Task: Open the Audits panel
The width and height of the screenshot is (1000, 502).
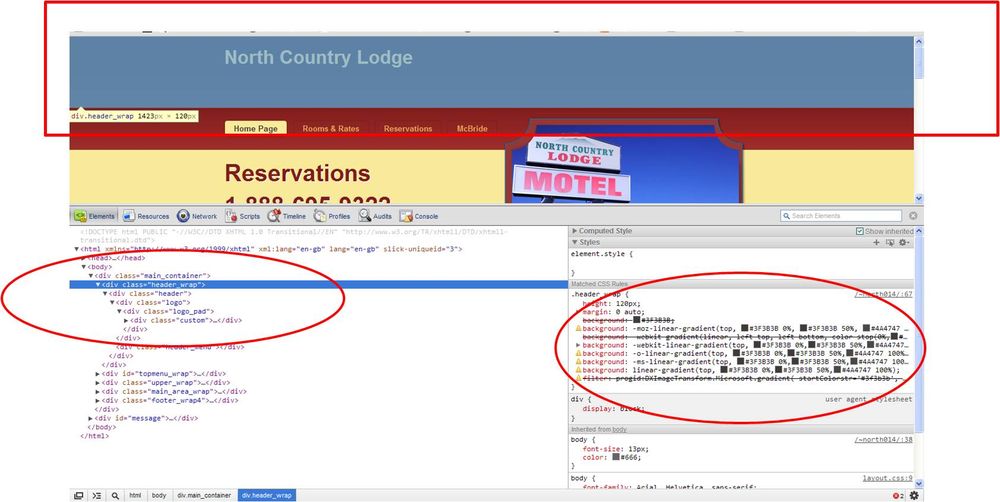Action: 376,216
